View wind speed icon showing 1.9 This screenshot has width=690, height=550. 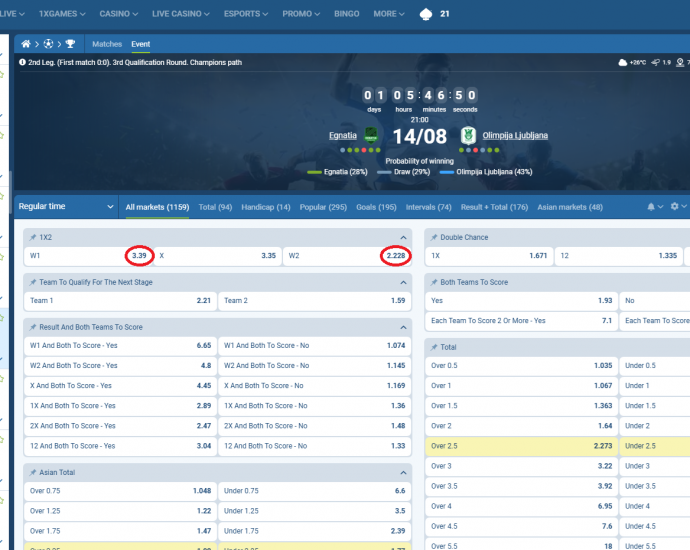coord(656,62)
